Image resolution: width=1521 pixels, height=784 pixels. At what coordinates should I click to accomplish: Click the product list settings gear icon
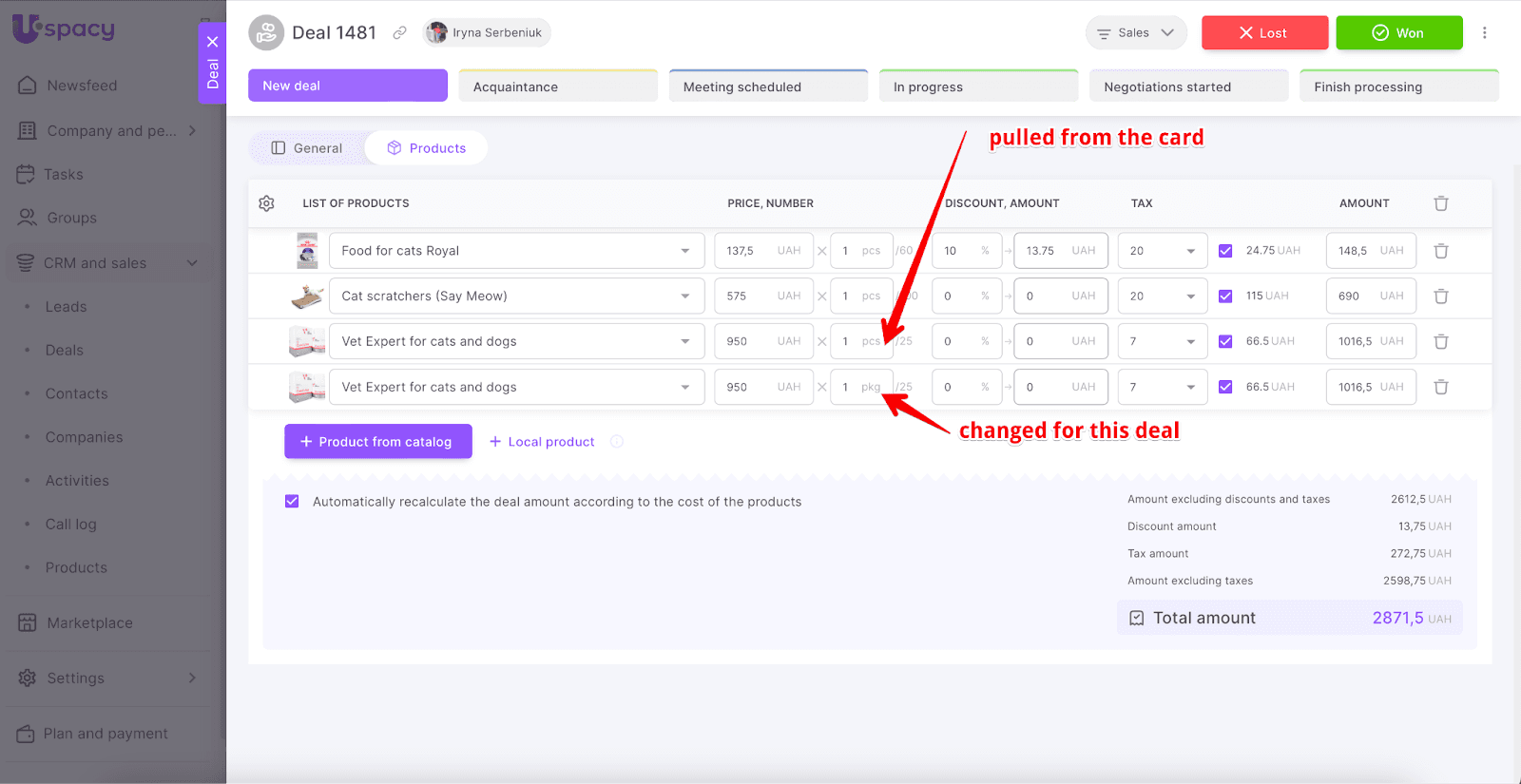point(266,203)
